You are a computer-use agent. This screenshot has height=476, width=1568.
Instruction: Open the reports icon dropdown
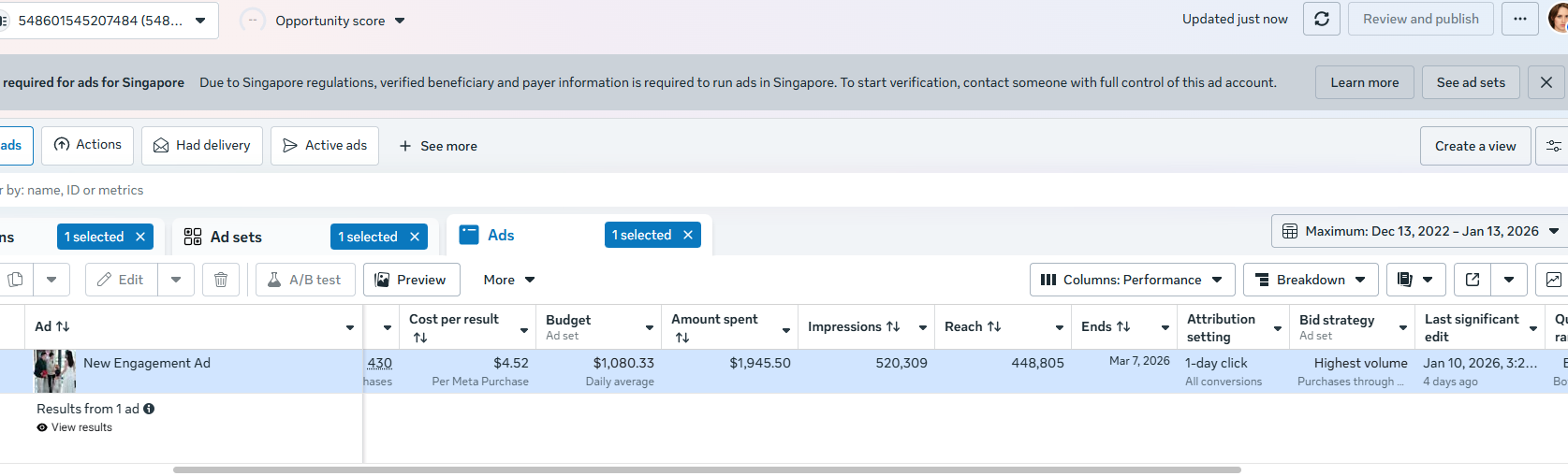click(1415, 280)
